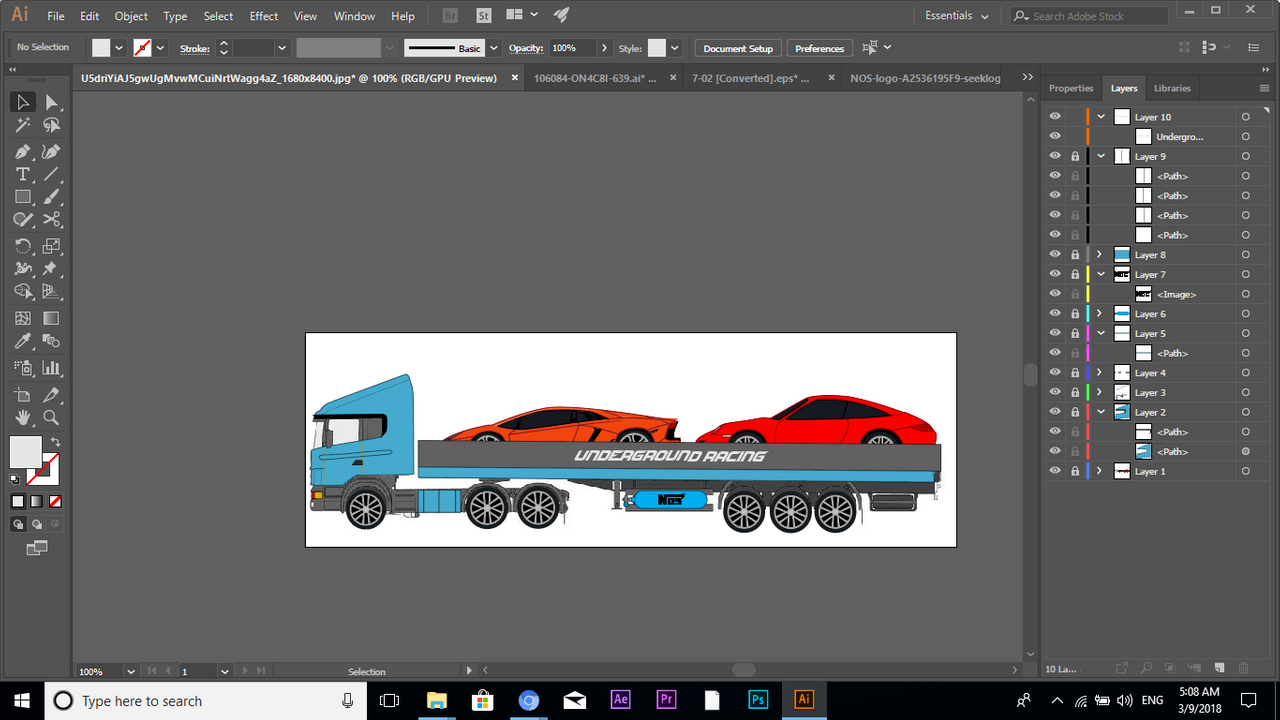Click Create New Layer icon in Layers panel
This screenshot has width=1280, height=720.
[1219, 668]
